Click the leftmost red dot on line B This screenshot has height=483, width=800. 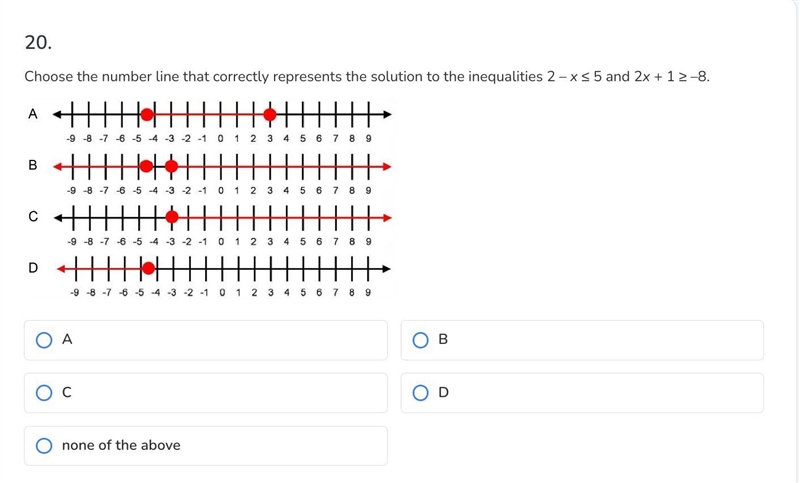tap(146, 166)
